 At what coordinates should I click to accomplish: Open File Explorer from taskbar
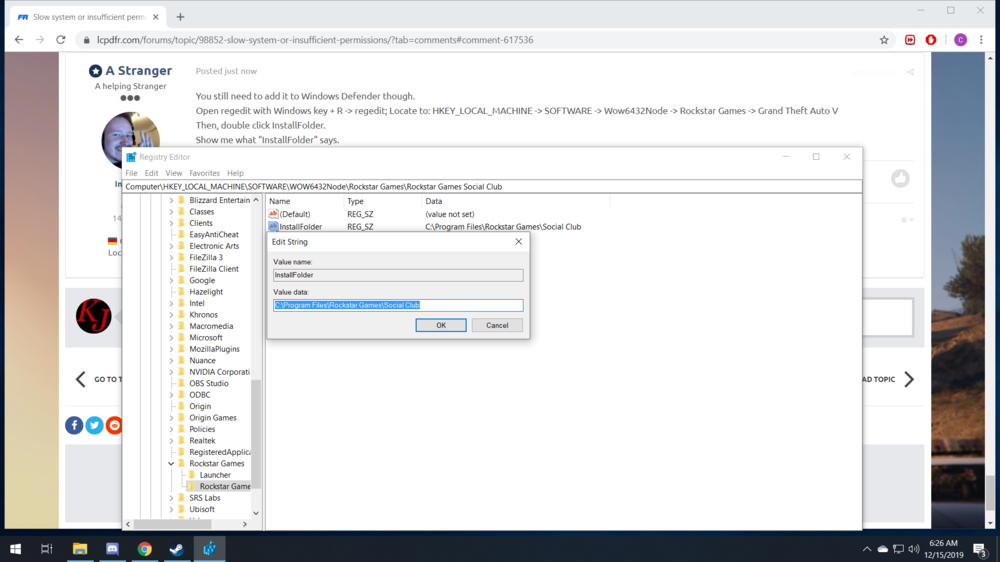(x=80, y=549)
